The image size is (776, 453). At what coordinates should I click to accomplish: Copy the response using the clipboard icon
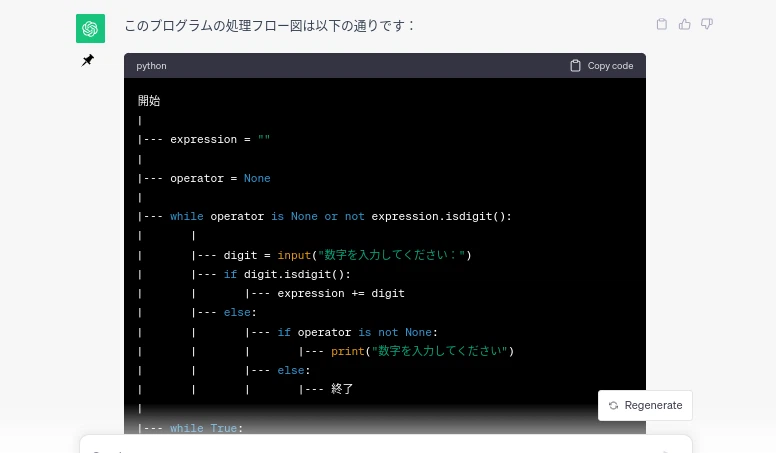662,24
